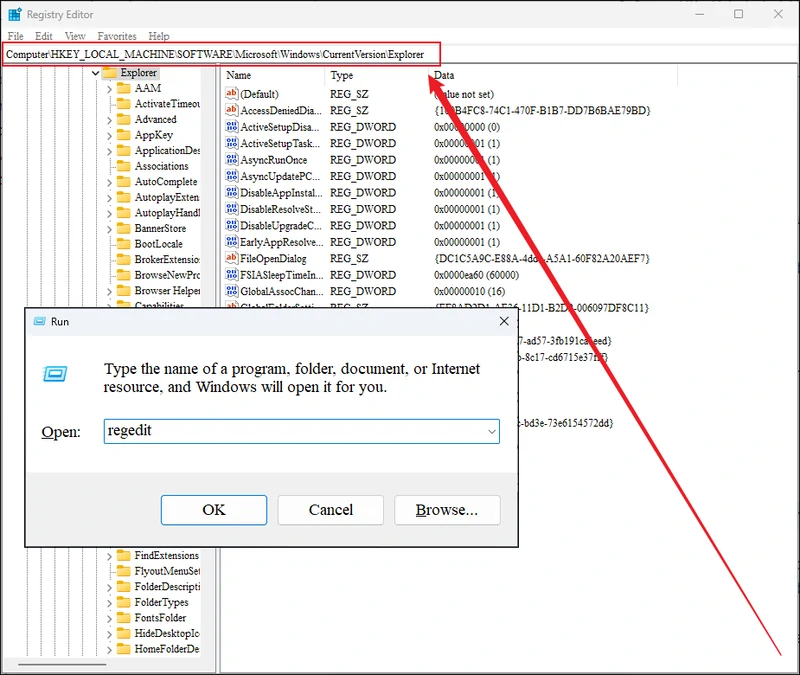Select the ApplicationDes key
Image resolution: width=800 pixels, height=675 pixels.
(x=167, y=151)
